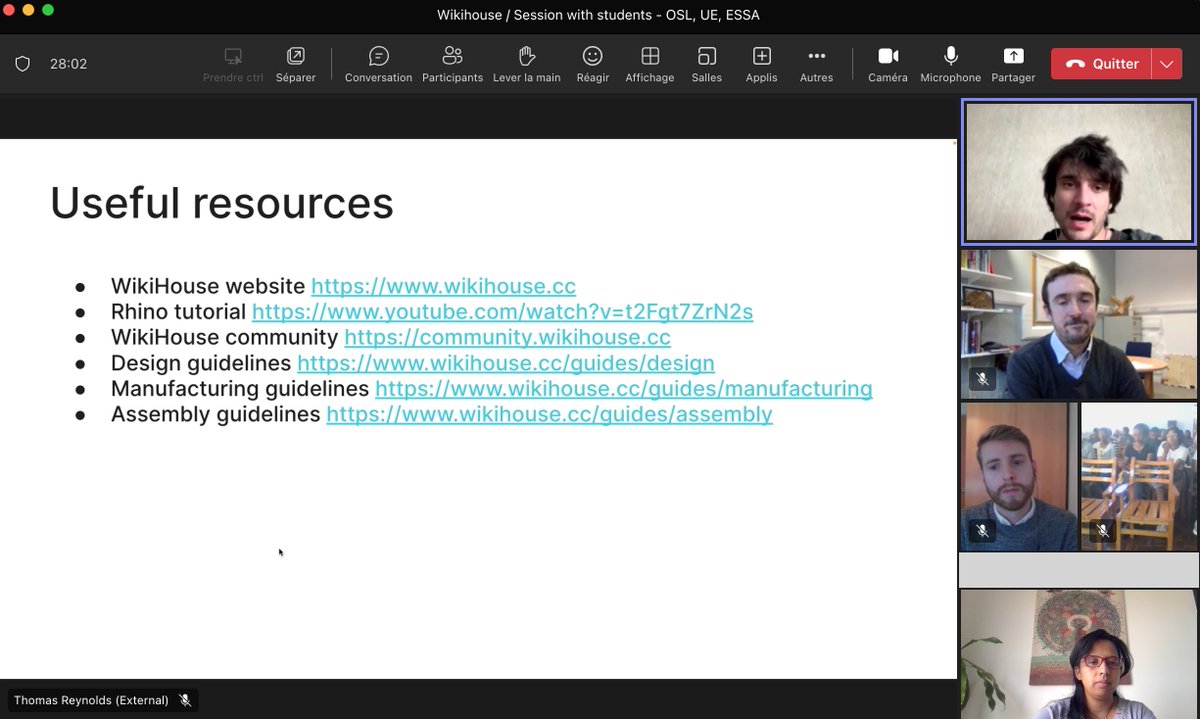Open the community.wikihouse.cc link
The width and height of the screenshot is (1200, 719).
[507, 338]
